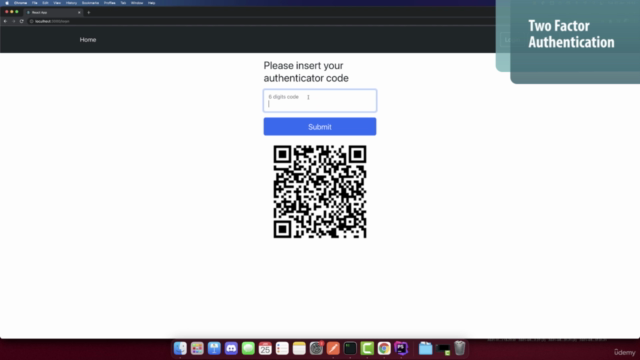This screenshot has width=640, height=360.
Task: Open Notes from the dock
Action: point(299,348)
